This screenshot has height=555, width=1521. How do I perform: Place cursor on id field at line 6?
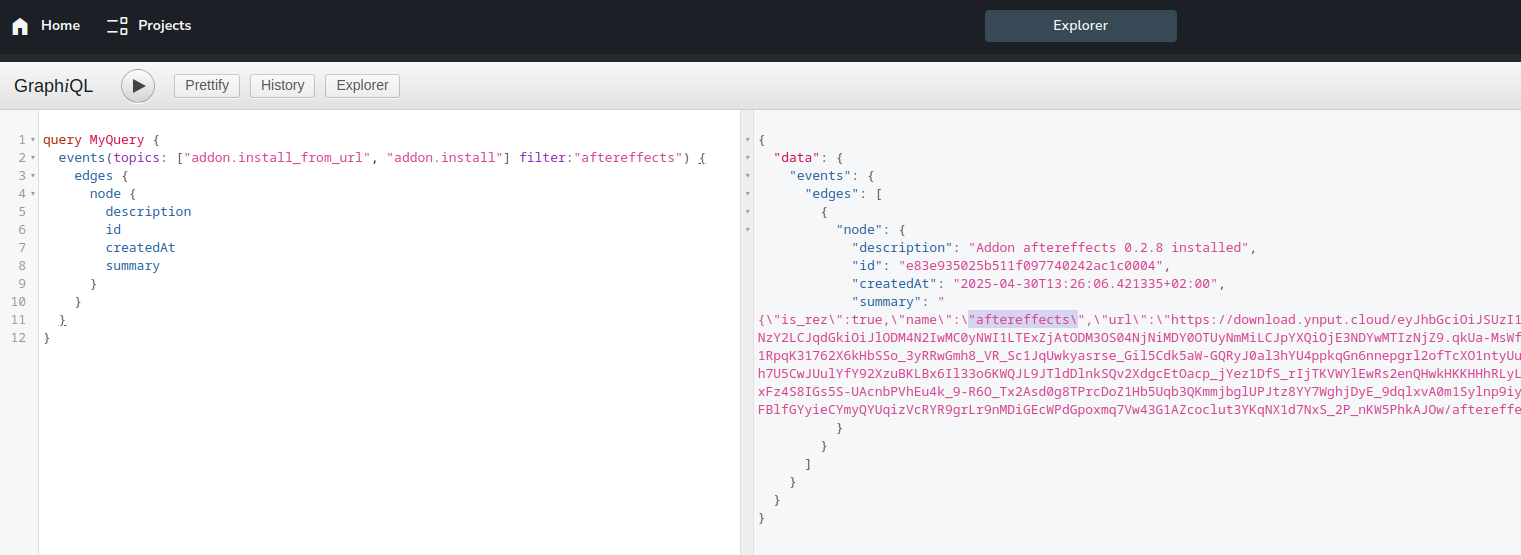tap(113, 230)
